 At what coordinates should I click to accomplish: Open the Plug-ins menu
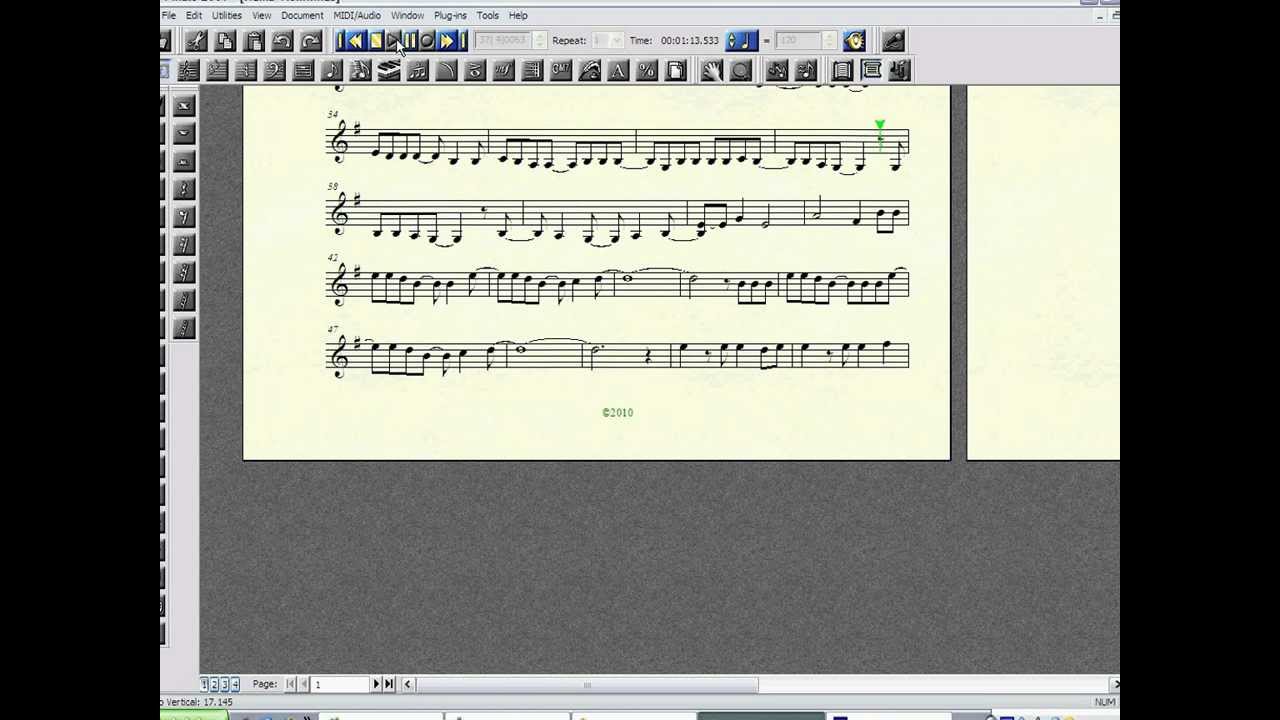[450, 15]
